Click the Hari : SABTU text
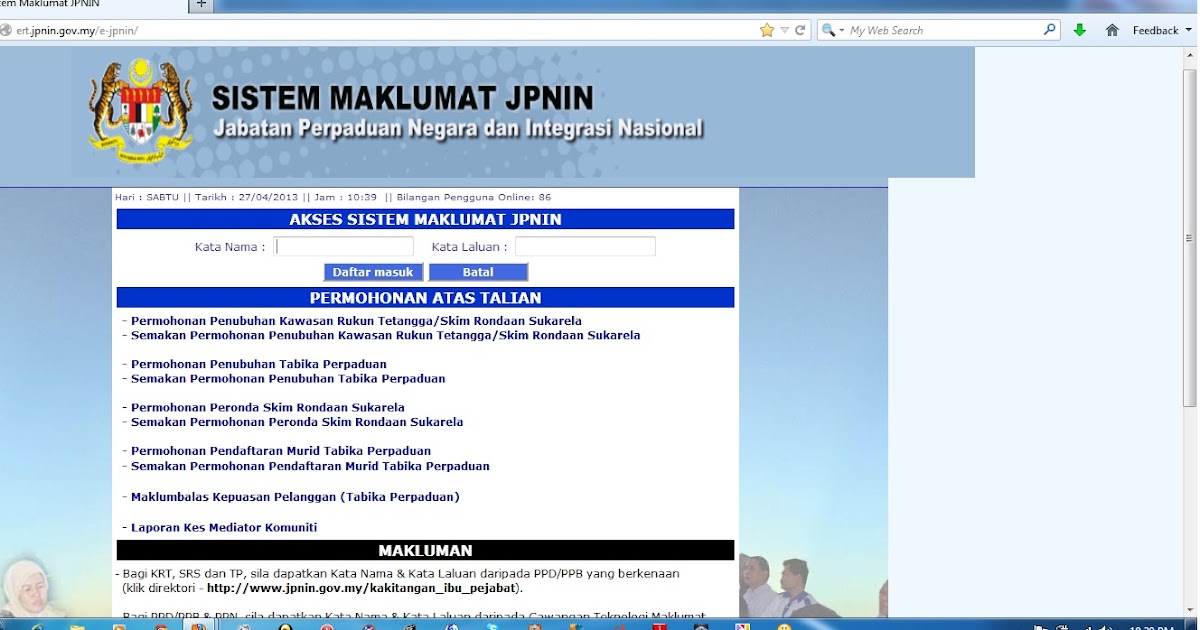 coord(147,197)
